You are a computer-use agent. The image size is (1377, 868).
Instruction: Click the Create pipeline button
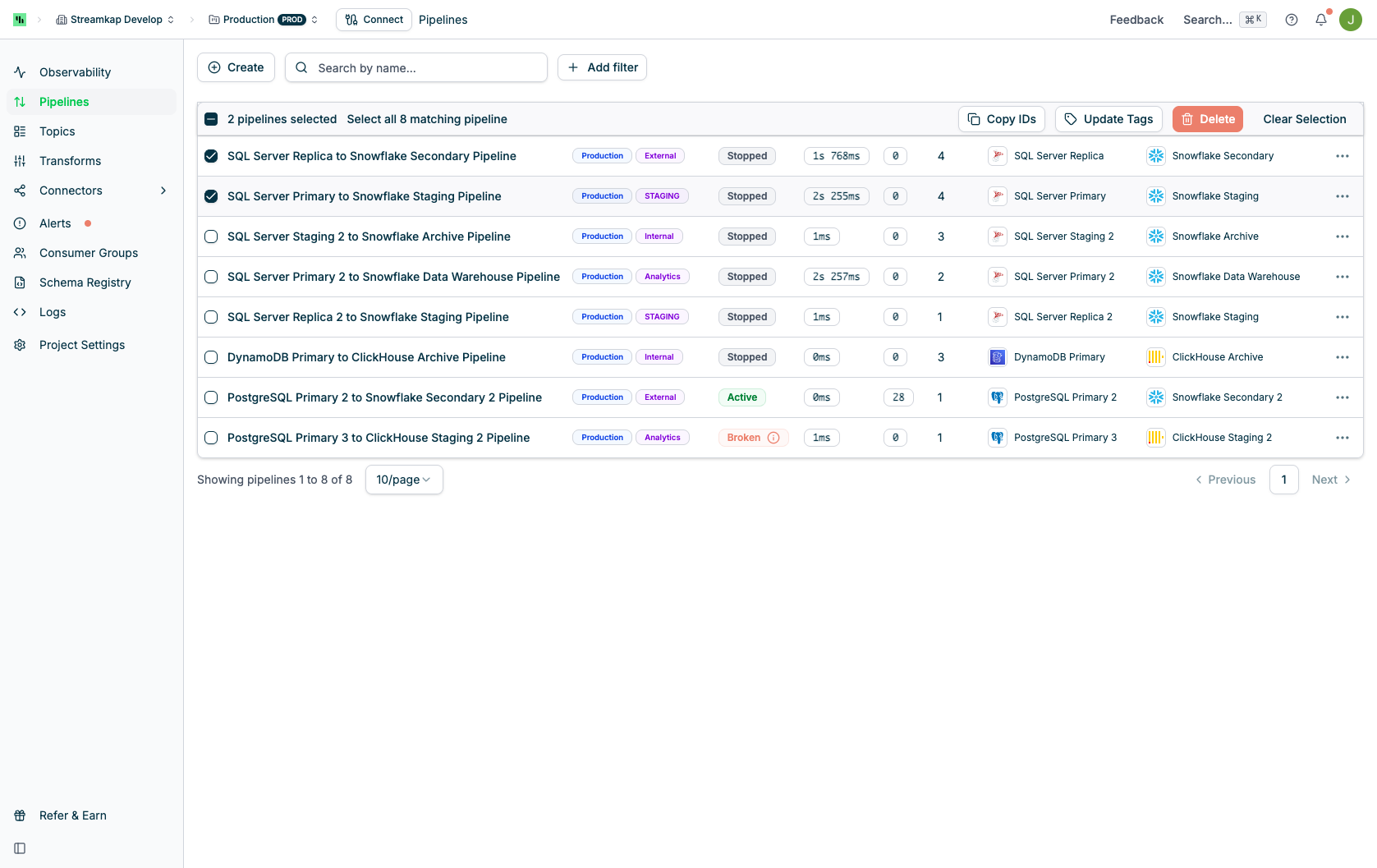pos(236,67)
